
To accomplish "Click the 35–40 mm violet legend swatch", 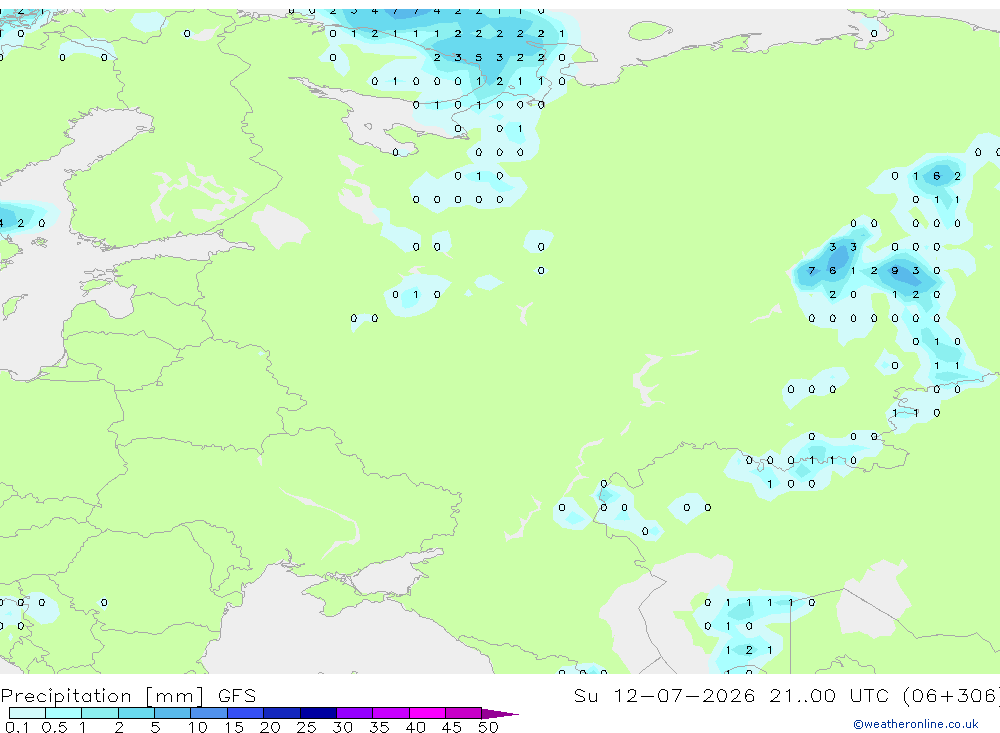I will click(x=391, y=713).
